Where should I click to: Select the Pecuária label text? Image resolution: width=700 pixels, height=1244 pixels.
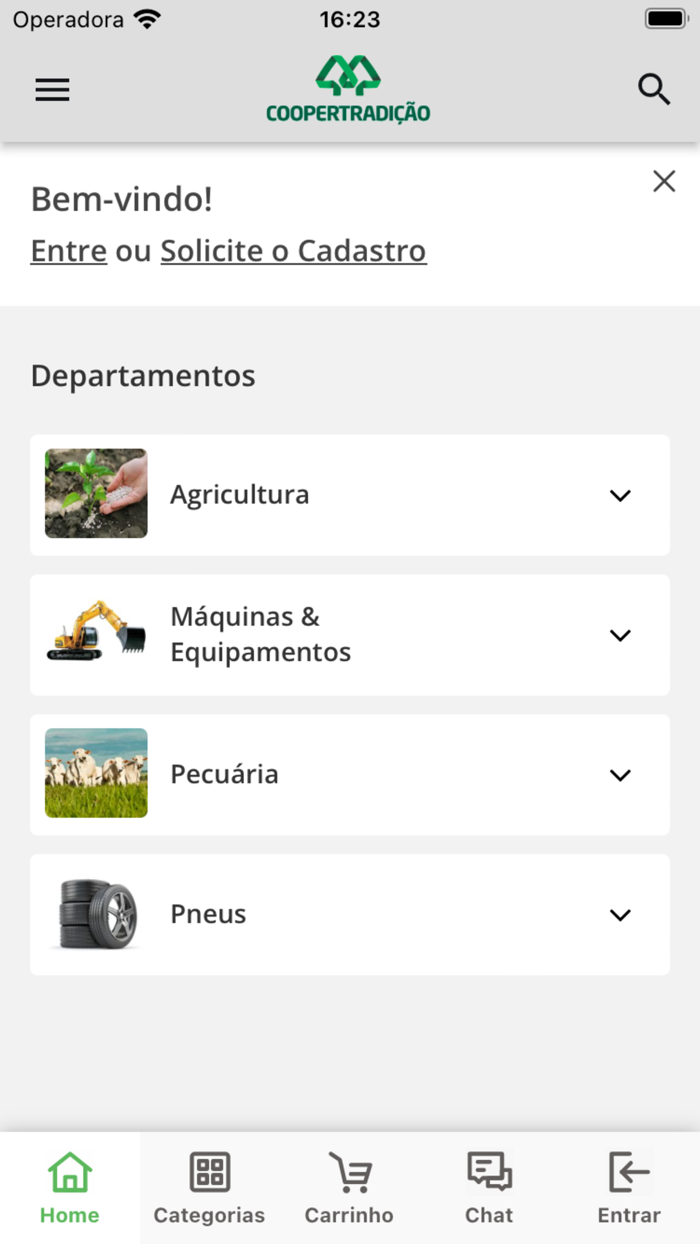click(224, 774)
